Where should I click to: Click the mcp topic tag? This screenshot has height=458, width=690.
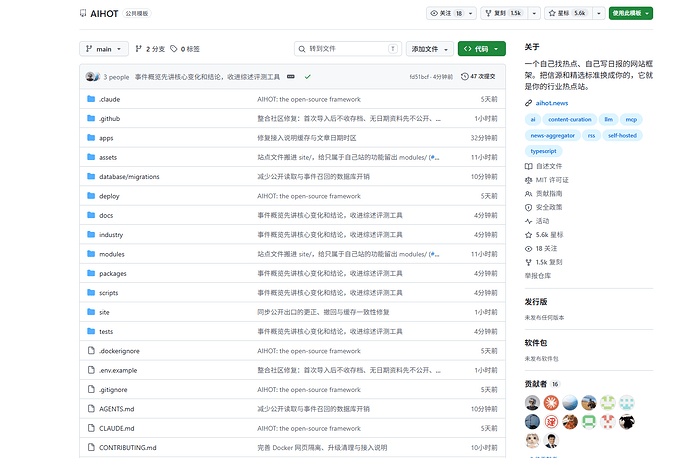pyautogui.click(x=631, y=119)
